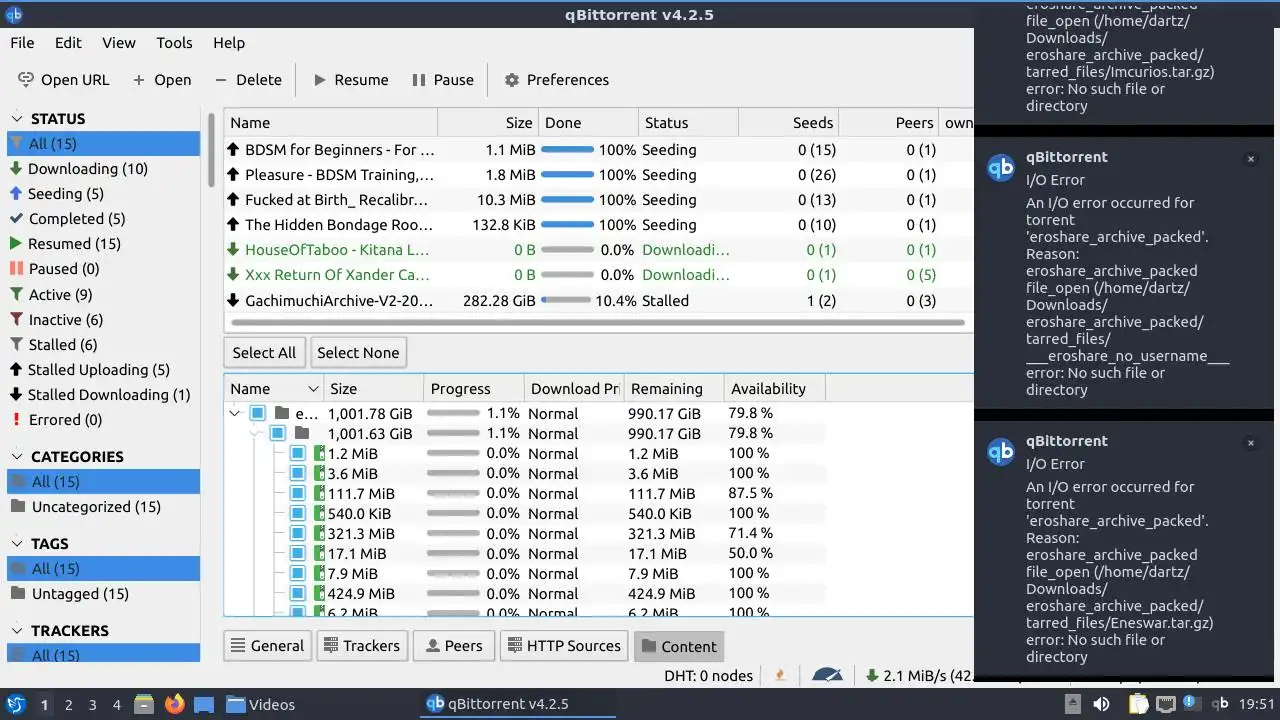Click the firewall flame icon in status bar
1280x720 pixels.
click(x=780, y=676)
